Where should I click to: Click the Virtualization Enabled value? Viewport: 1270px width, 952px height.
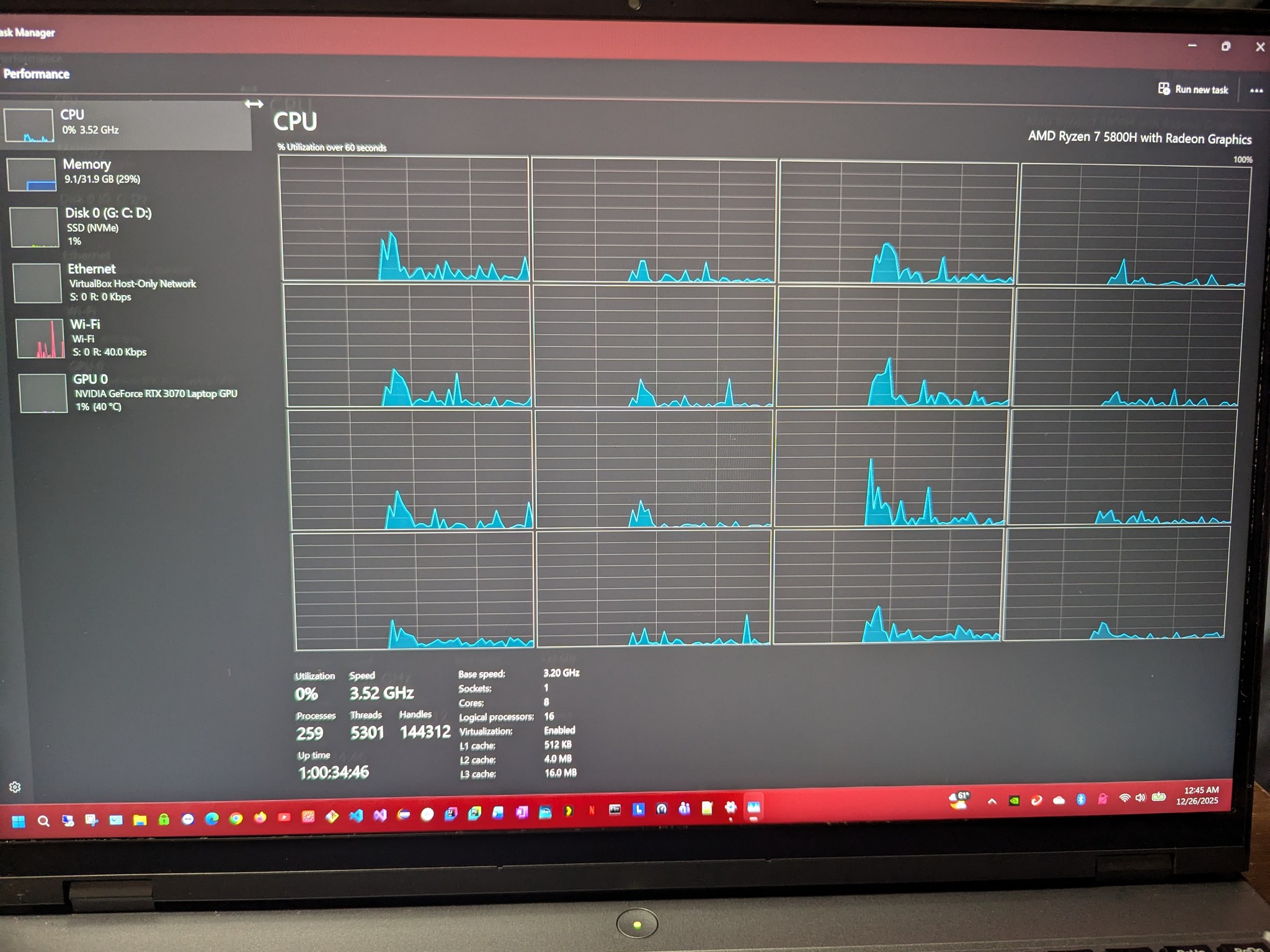coord(559,730)
